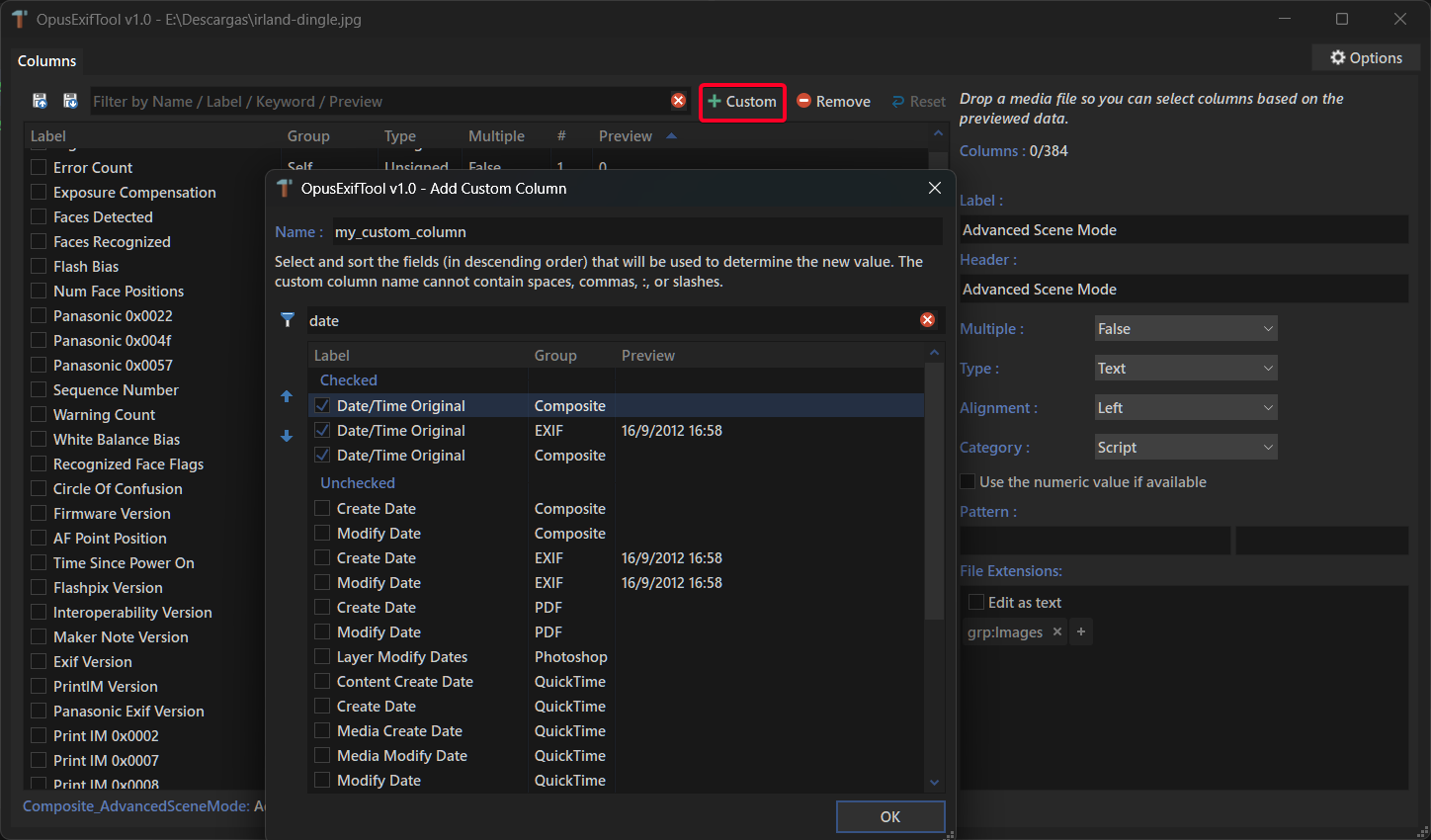Check the Create Date EXIF field
Image resolution: width=1431 pixels, height=840 pixels.
(322, 557)
